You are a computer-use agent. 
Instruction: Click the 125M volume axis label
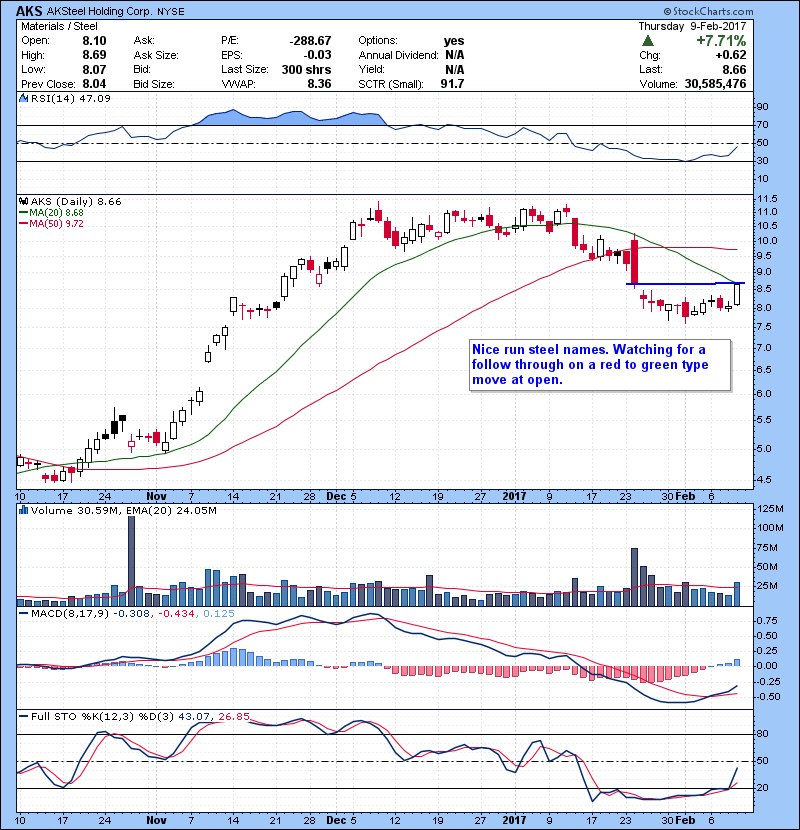(x=771, y=509)
